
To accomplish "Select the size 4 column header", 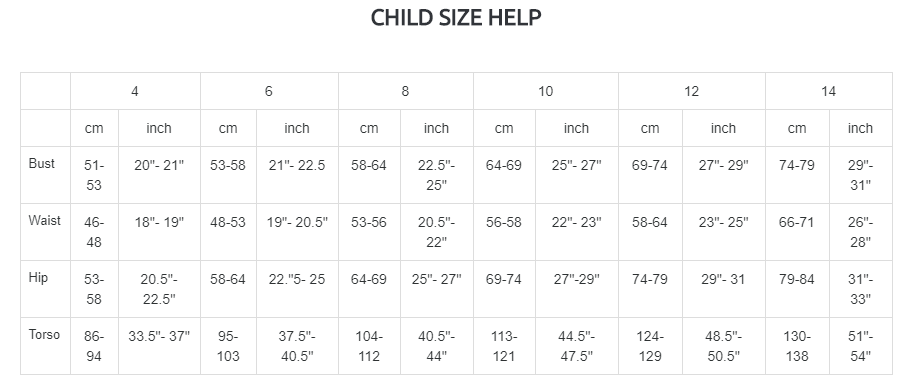I will click(x=135, y=91).
